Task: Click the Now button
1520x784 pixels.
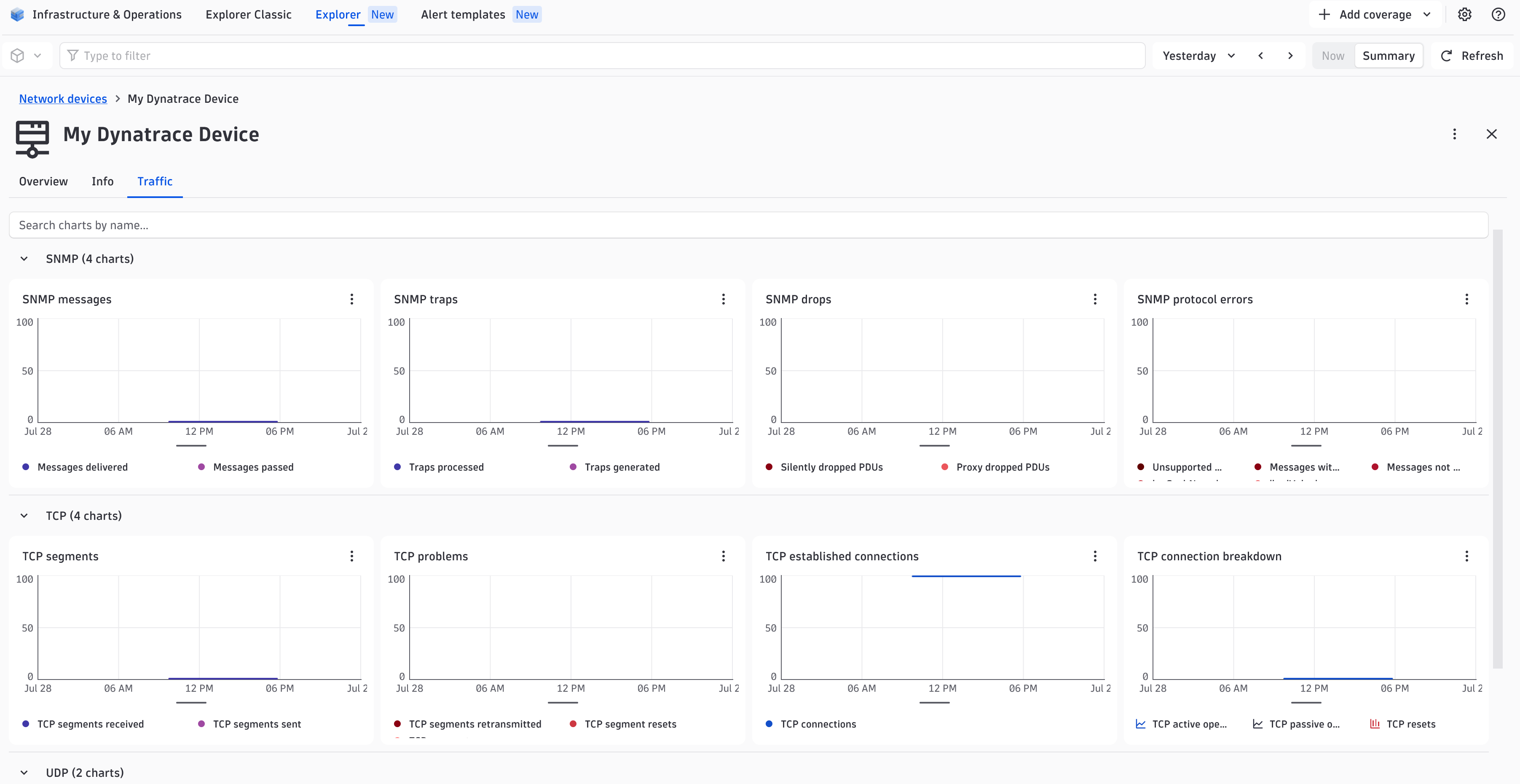Action: tap(1333, 56)
